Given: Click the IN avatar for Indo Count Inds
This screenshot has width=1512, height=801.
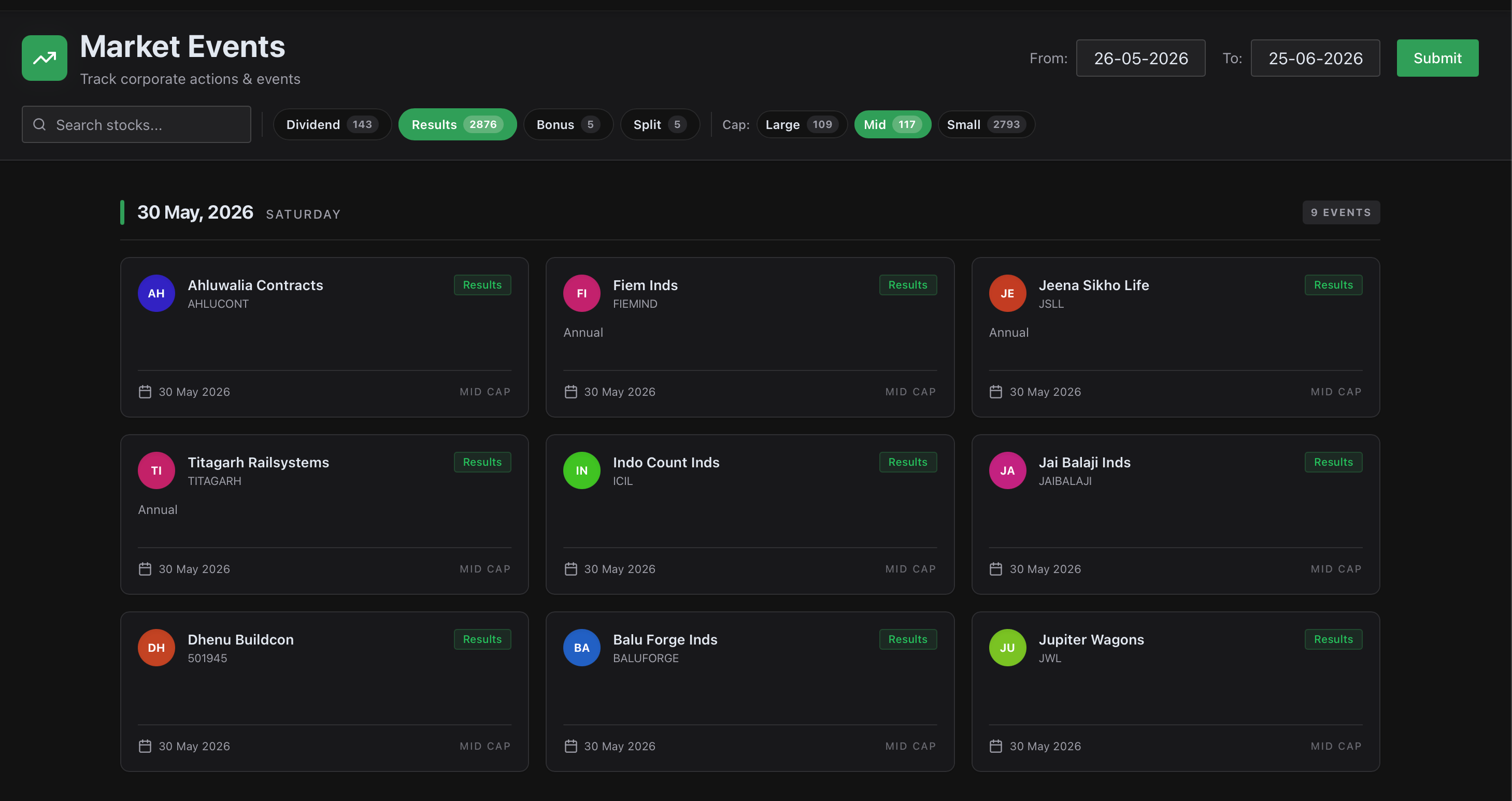Looking at the screenshot, I should point(582,470).
